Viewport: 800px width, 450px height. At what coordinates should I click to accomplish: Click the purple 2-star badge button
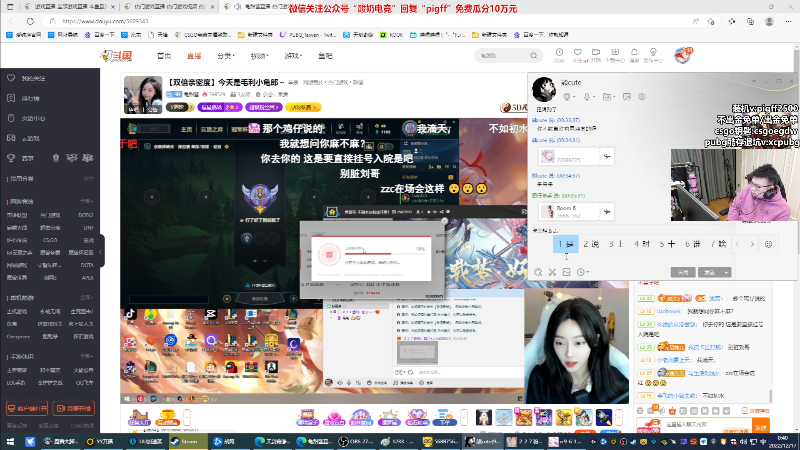tap(219, 107)
